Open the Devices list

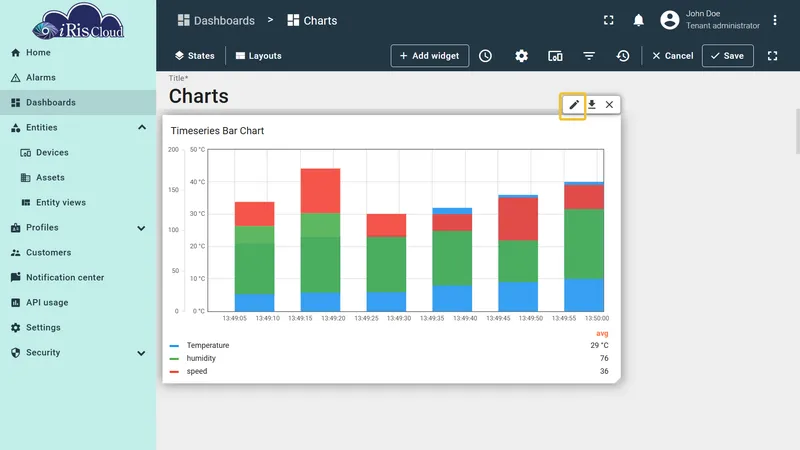78,153
